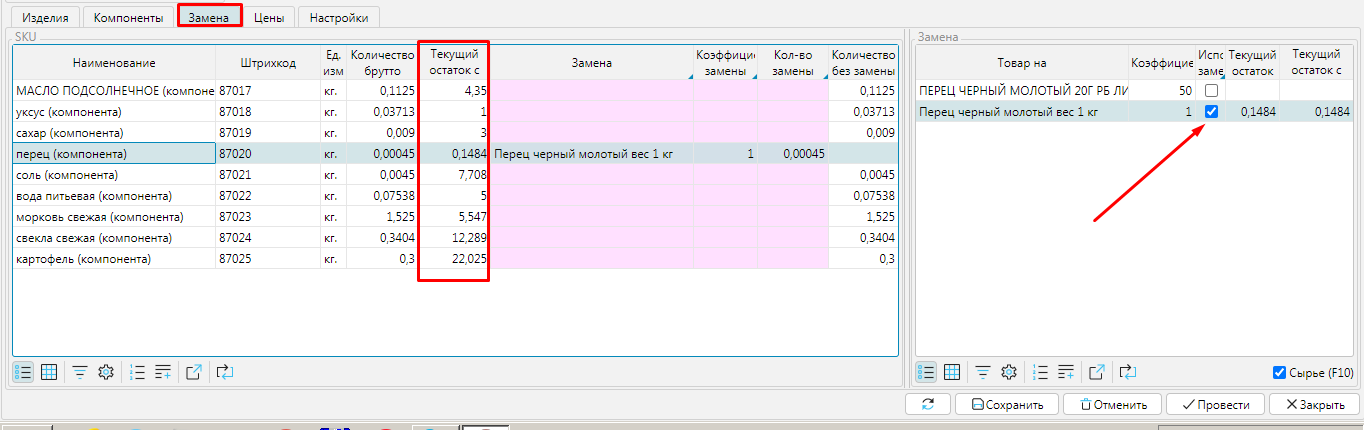Click the add-row icon in the Замена toolbar
This screenshot has height=430, width=1364.
1067,372
